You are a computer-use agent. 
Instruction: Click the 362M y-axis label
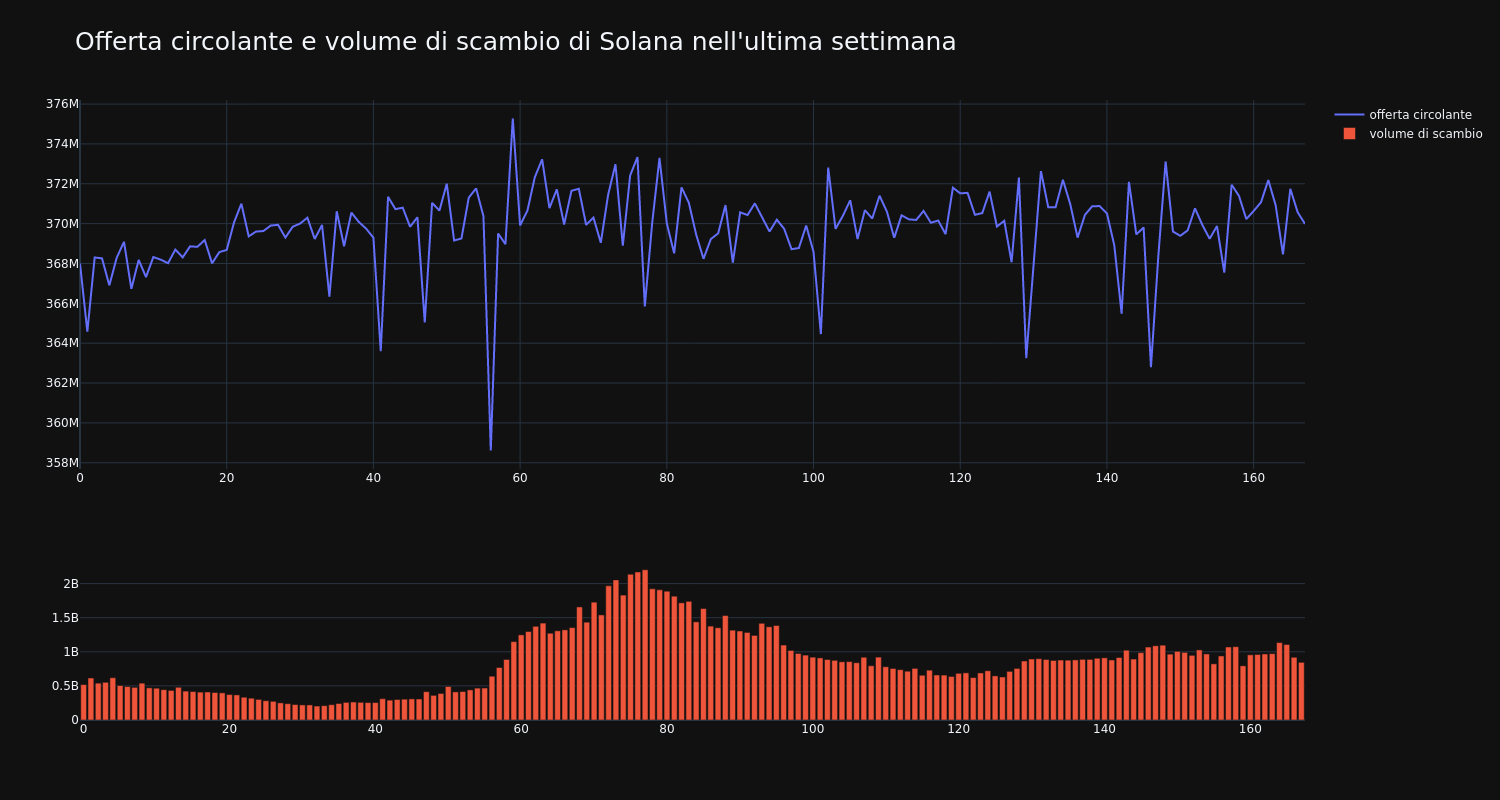(x=62, y=383)
